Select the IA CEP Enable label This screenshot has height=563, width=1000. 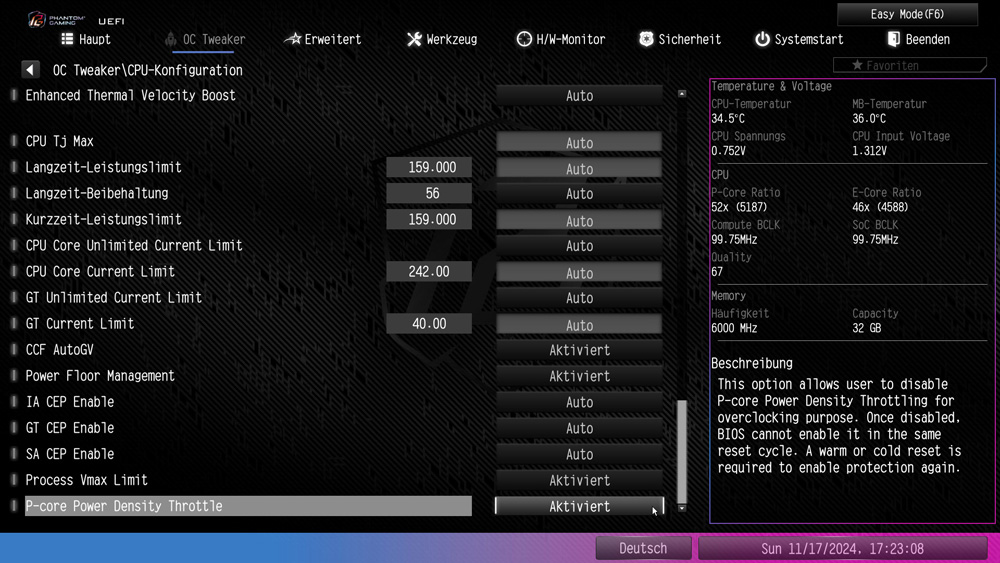[70, 402]
